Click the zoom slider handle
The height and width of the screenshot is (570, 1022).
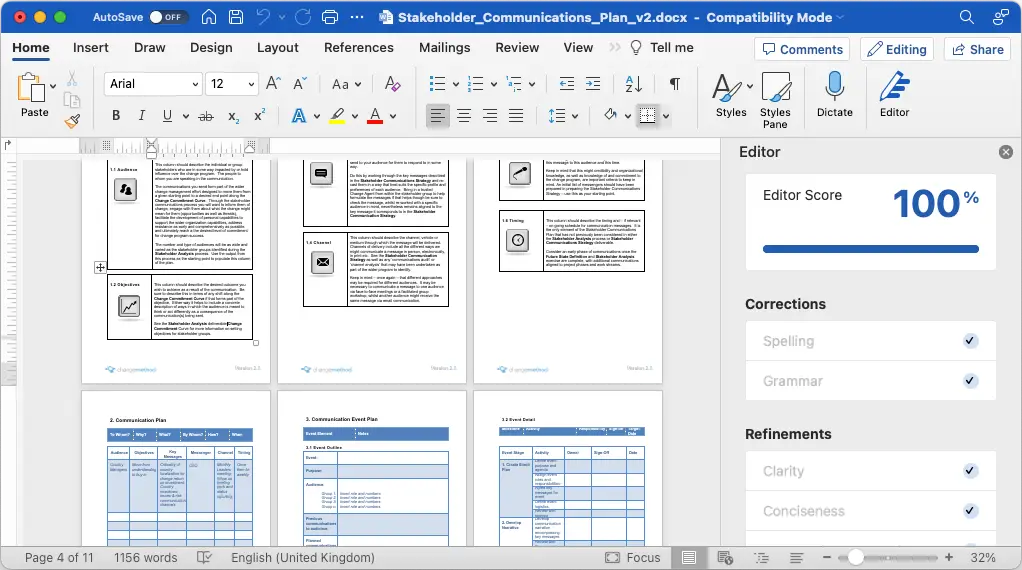click(x=855, y=558)
